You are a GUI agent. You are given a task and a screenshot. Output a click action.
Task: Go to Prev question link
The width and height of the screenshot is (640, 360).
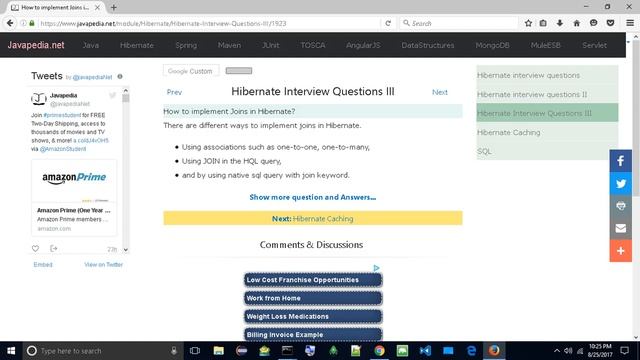pos(174,92)
